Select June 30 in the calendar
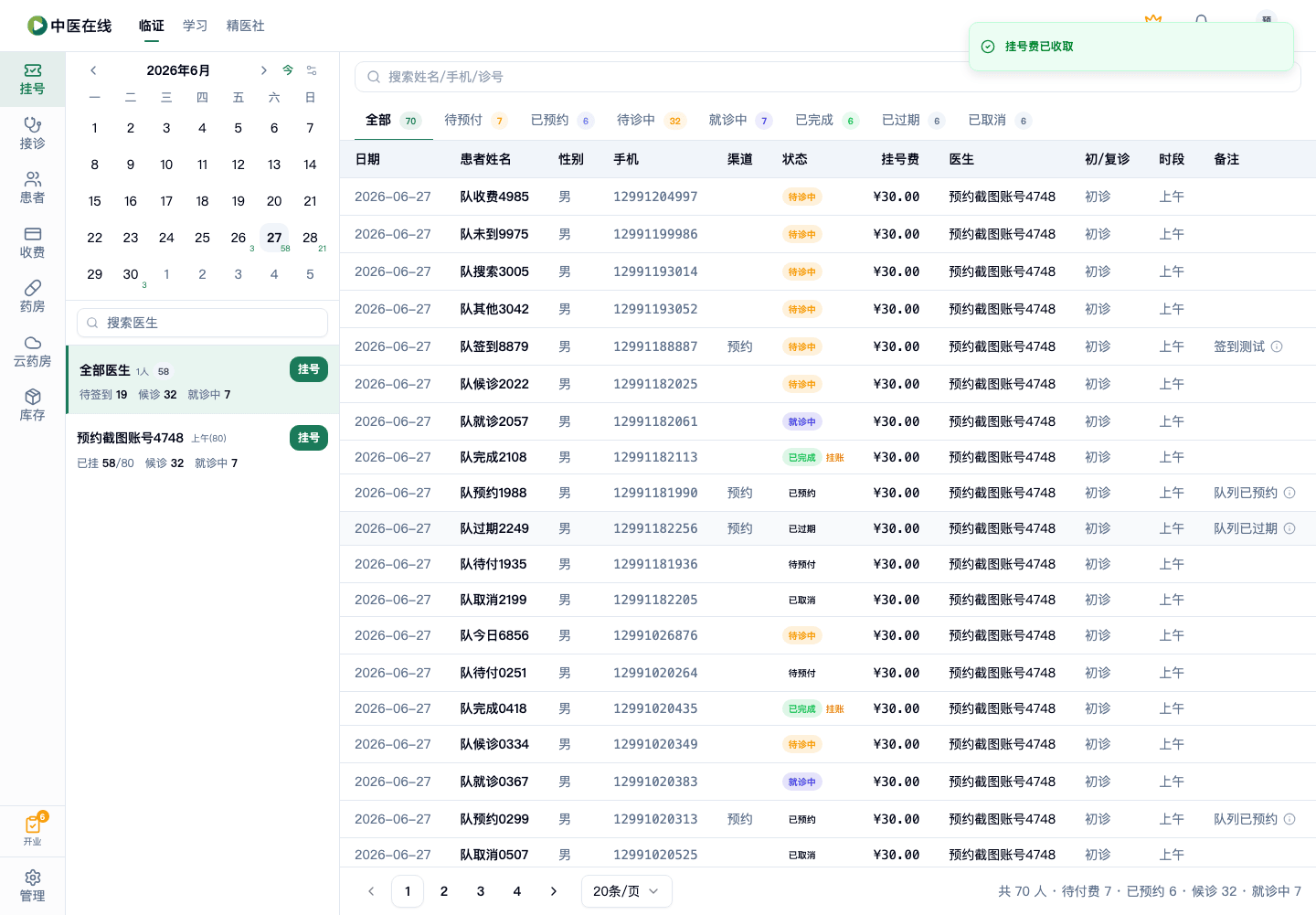Screen dimensions: 1316x915 pyautogui.click(x=131, y=274)
